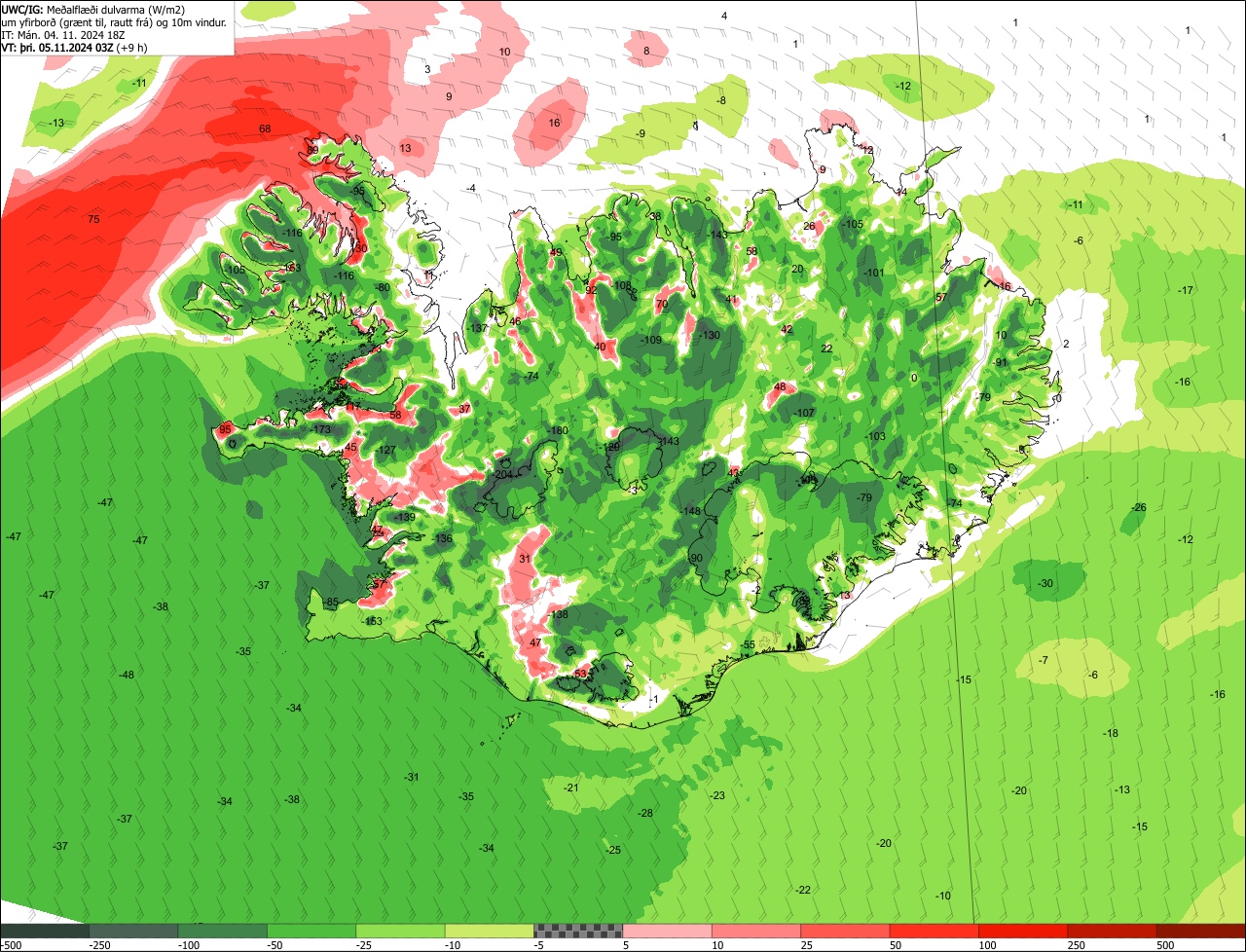The height and width of the screenshot is (952, 1246).
Task: Click the map value '68' in the red area
Action: click(265, 128)
